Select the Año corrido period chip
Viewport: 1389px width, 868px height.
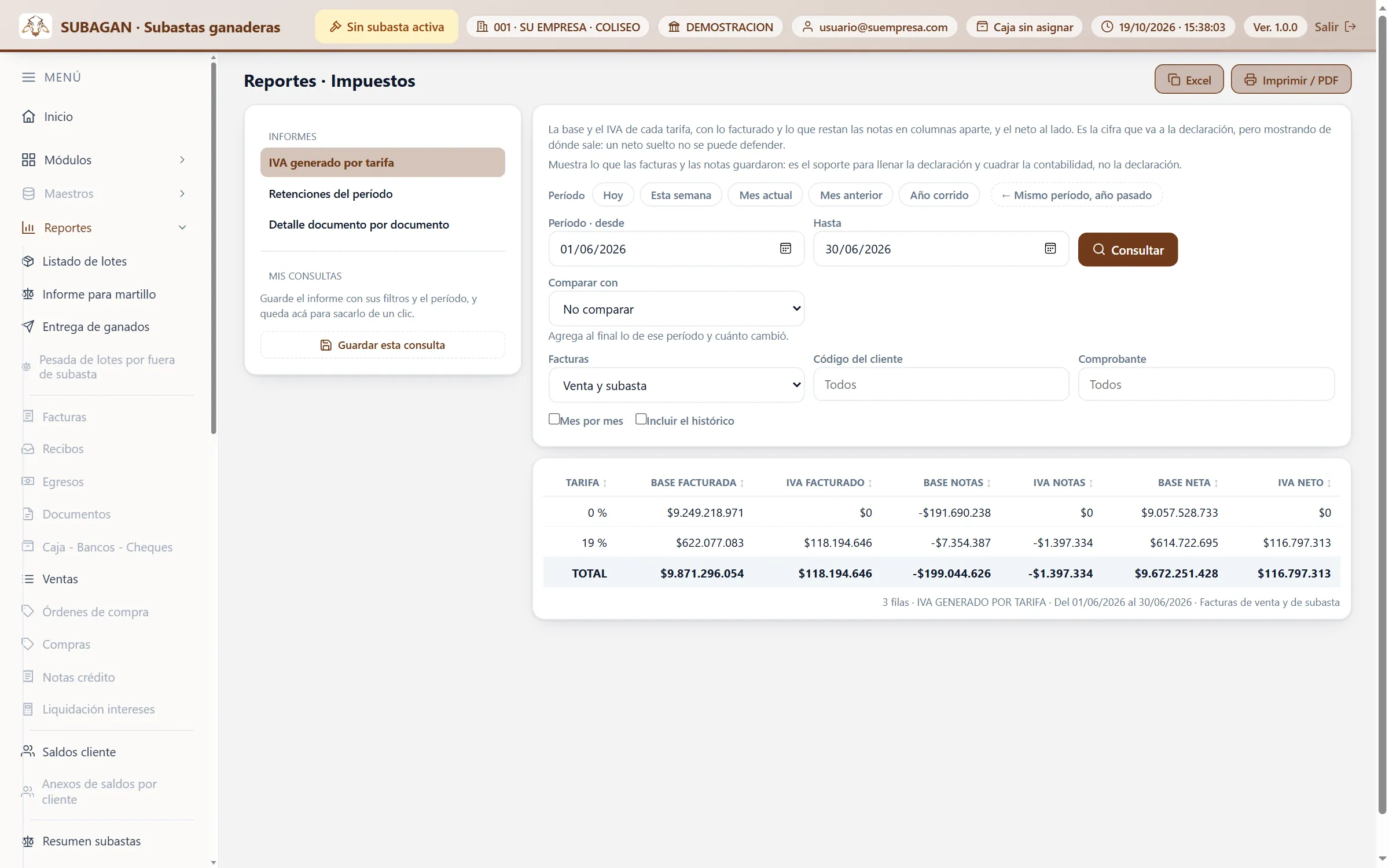click(939, 195)
